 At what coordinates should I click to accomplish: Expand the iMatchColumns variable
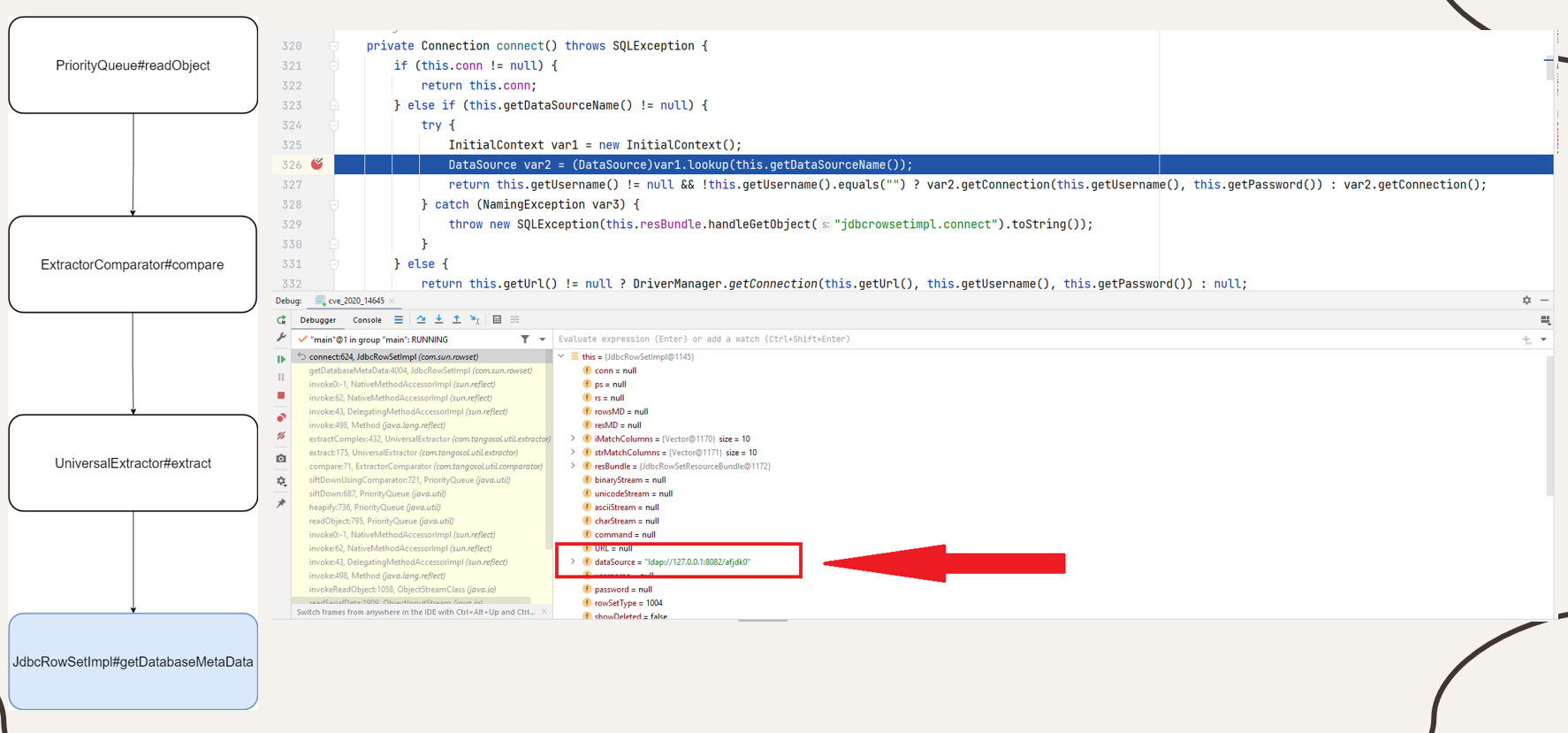pyautogui.click(x=573, y=439)
